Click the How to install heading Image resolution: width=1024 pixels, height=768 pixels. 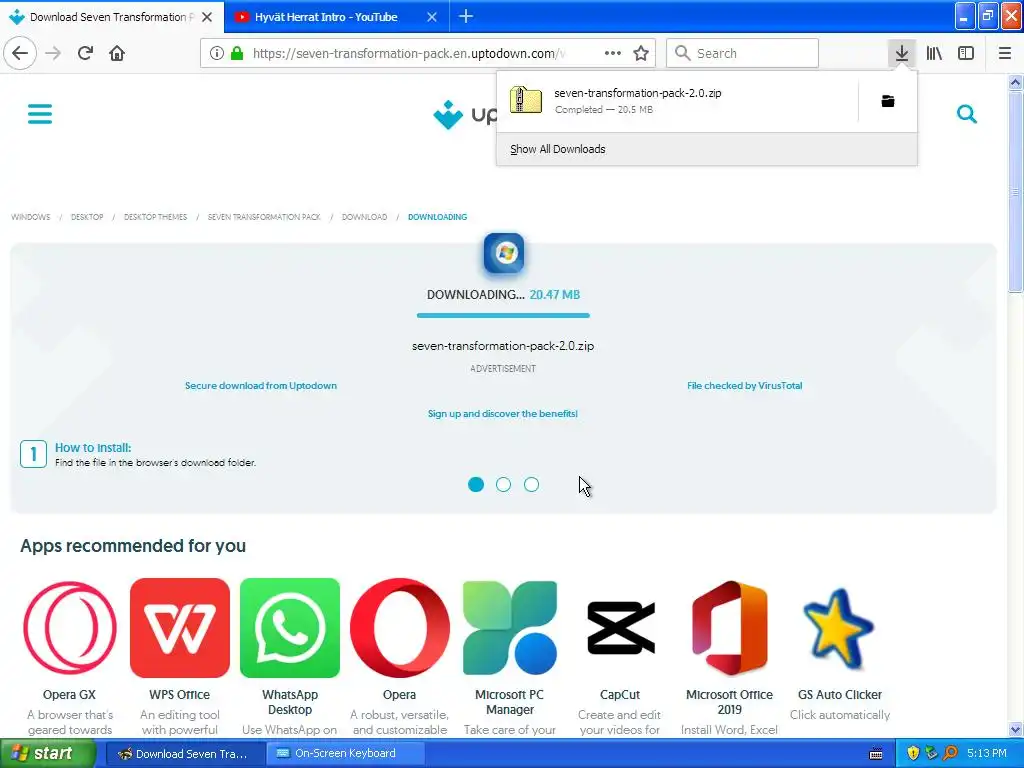93,447
